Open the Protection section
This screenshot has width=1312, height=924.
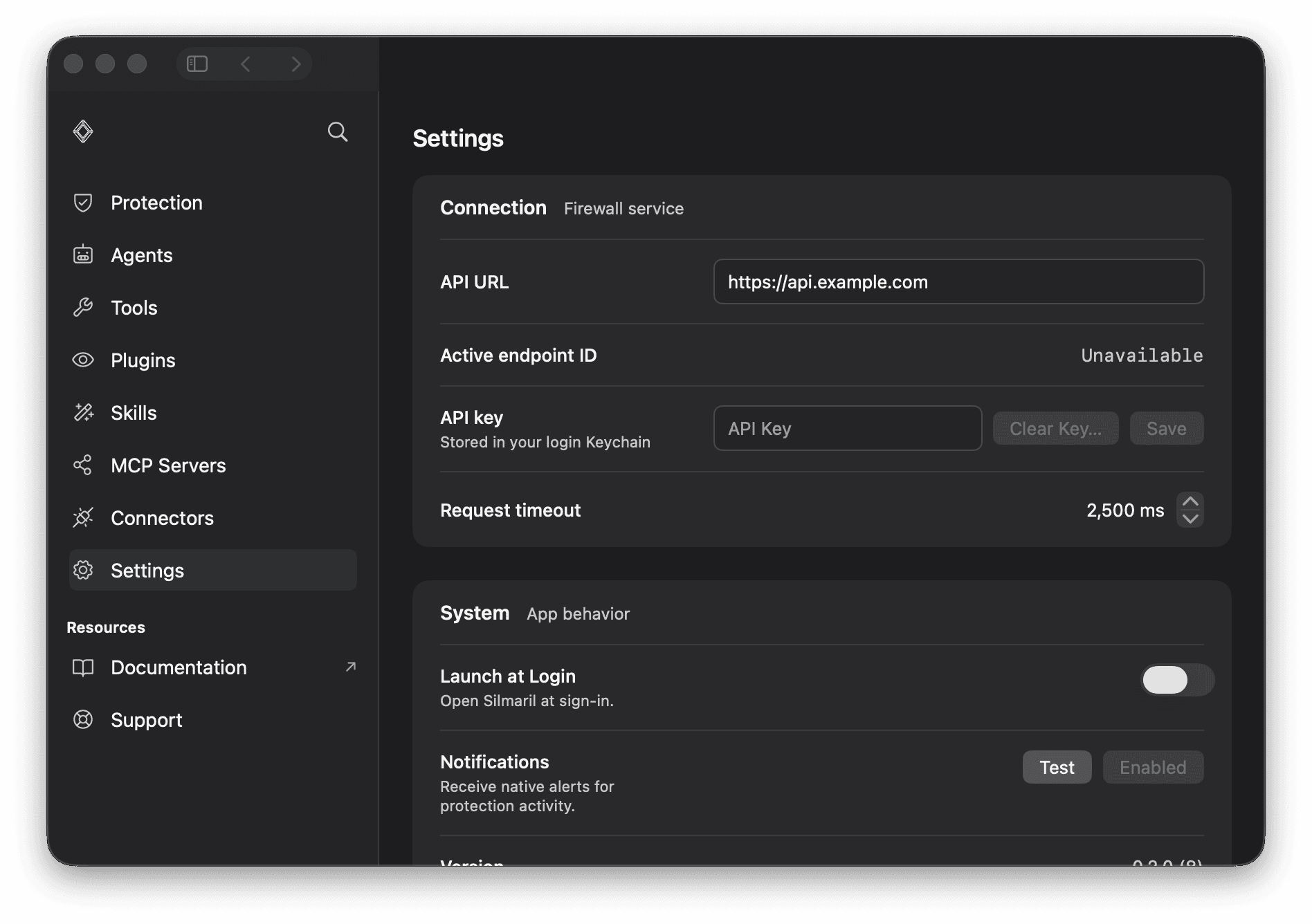click(213, 203)
